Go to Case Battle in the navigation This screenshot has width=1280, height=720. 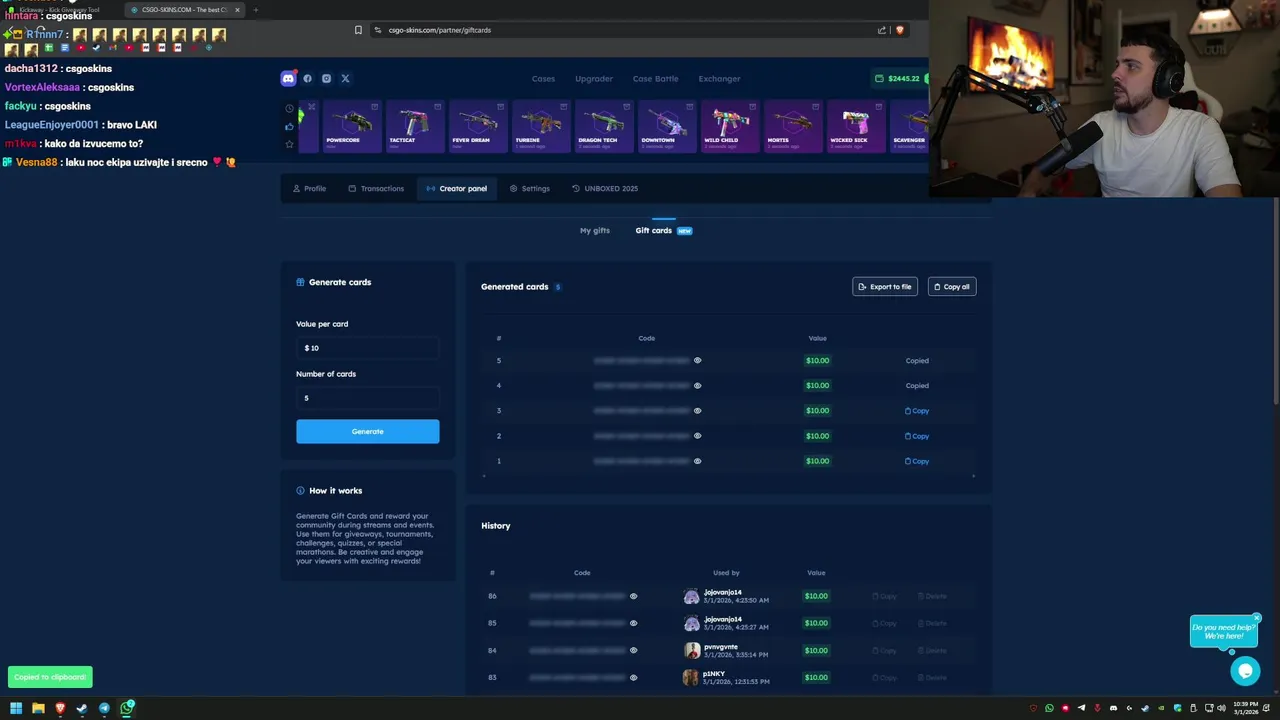point(655,78)
